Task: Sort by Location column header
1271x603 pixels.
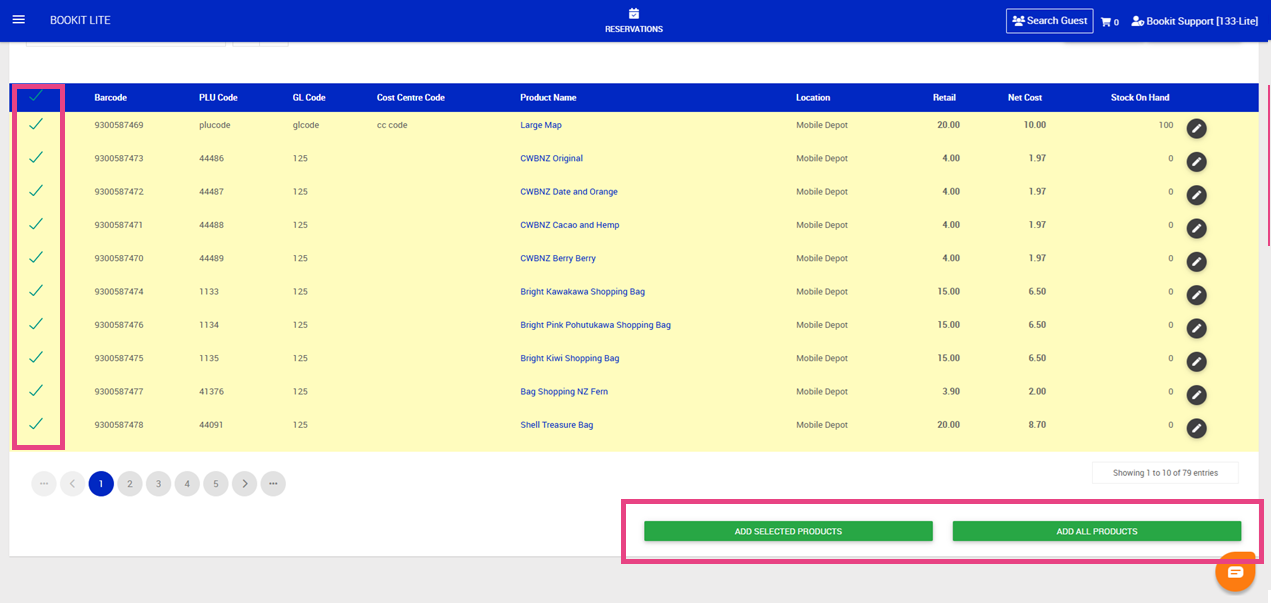Action: point(813,98)
